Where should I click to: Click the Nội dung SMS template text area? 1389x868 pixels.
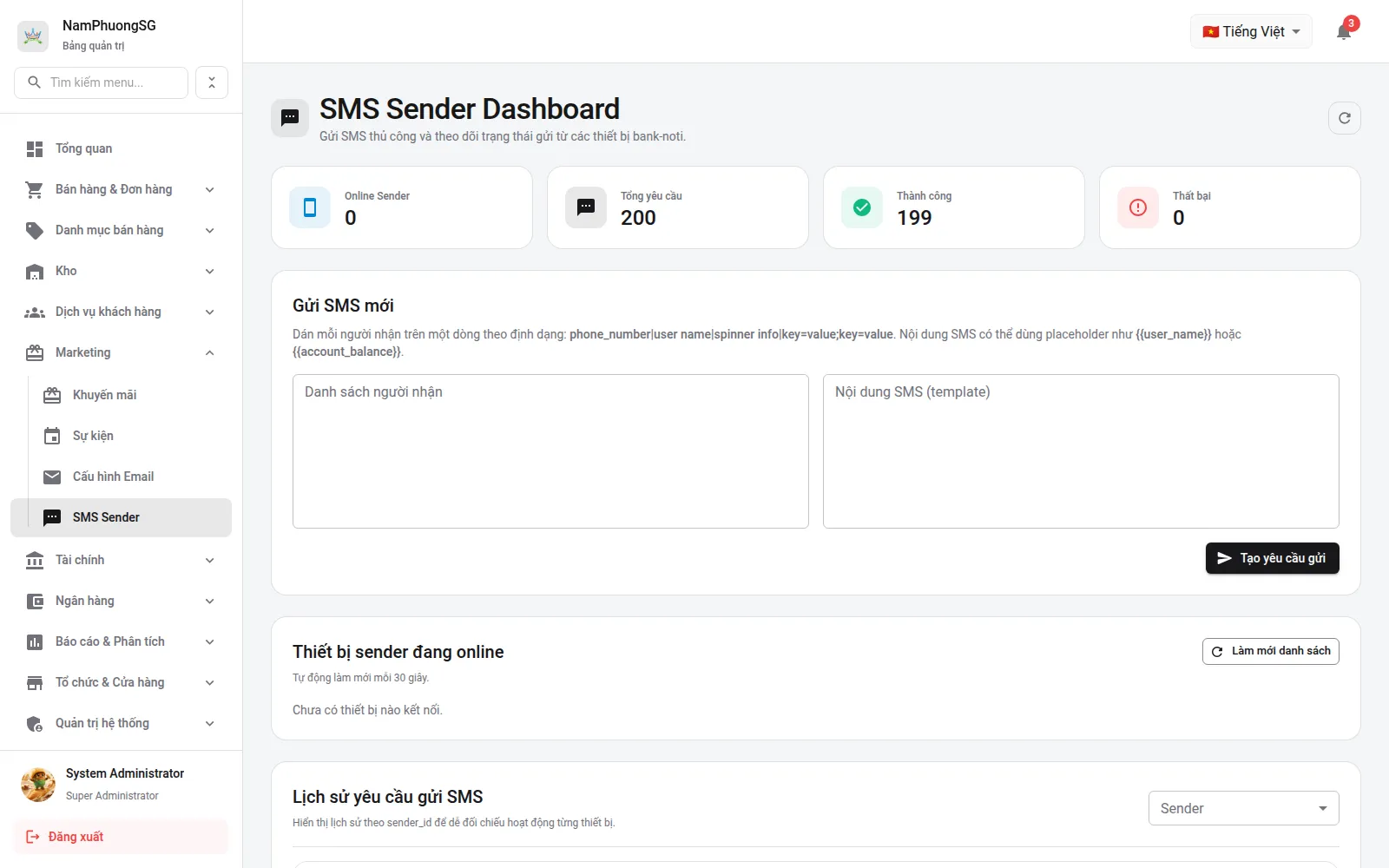[1081, 451]
